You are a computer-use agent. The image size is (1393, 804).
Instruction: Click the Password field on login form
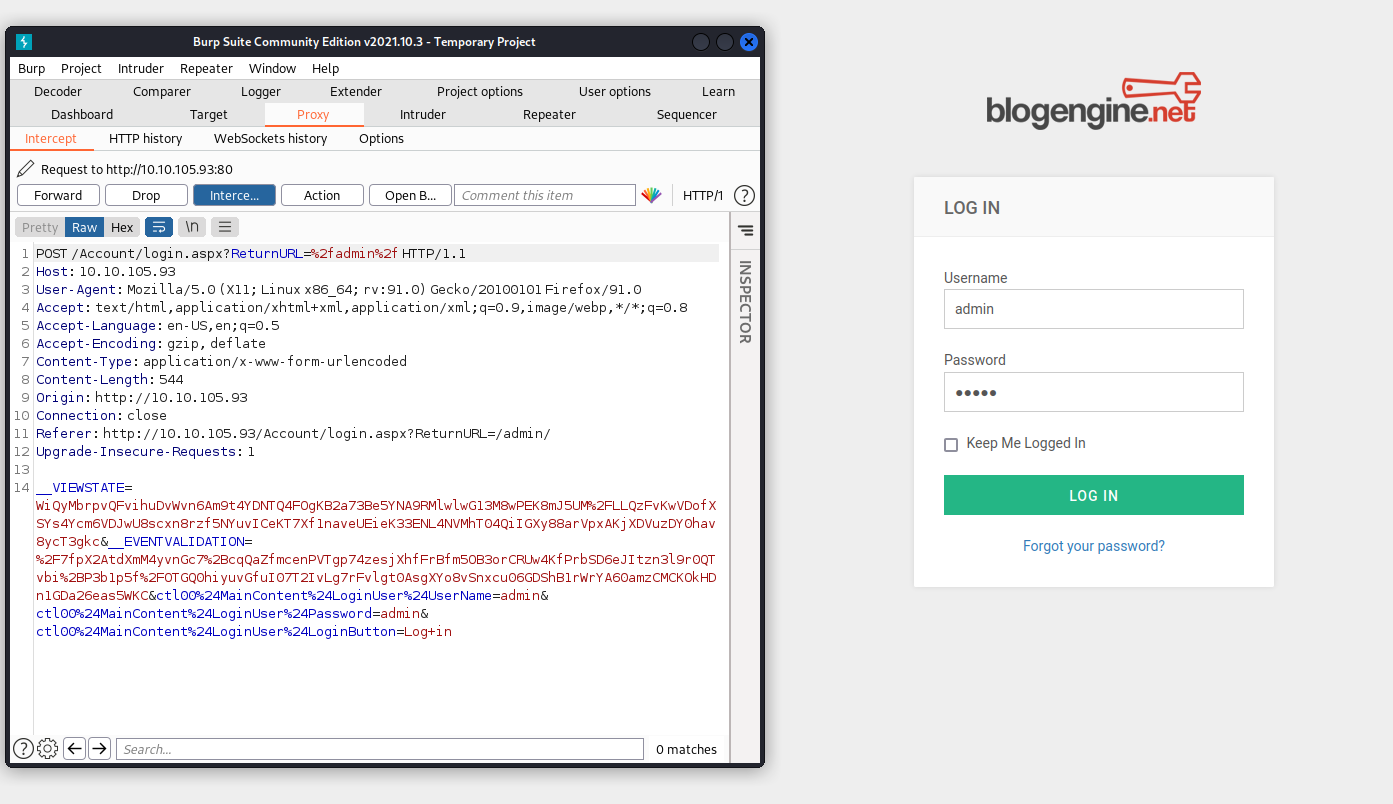[x=1094, y=392]
